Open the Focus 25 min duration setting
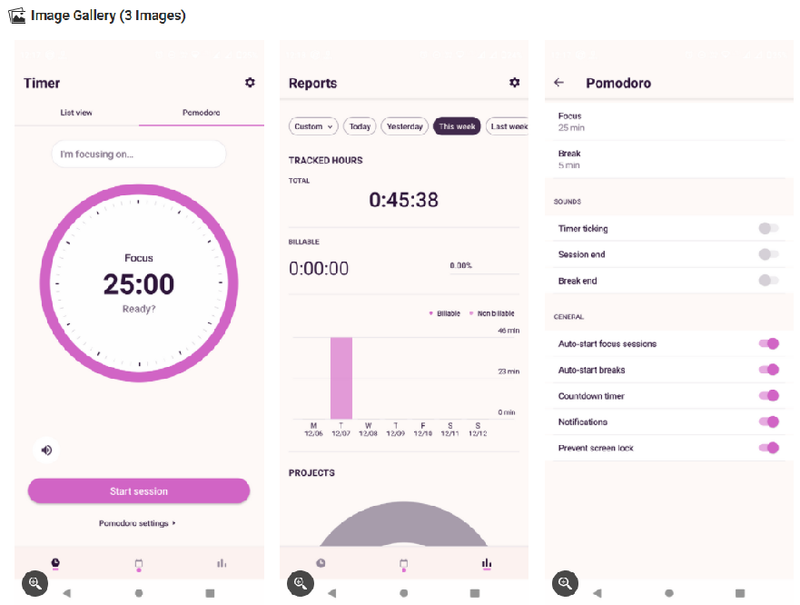 pos(669,121)
